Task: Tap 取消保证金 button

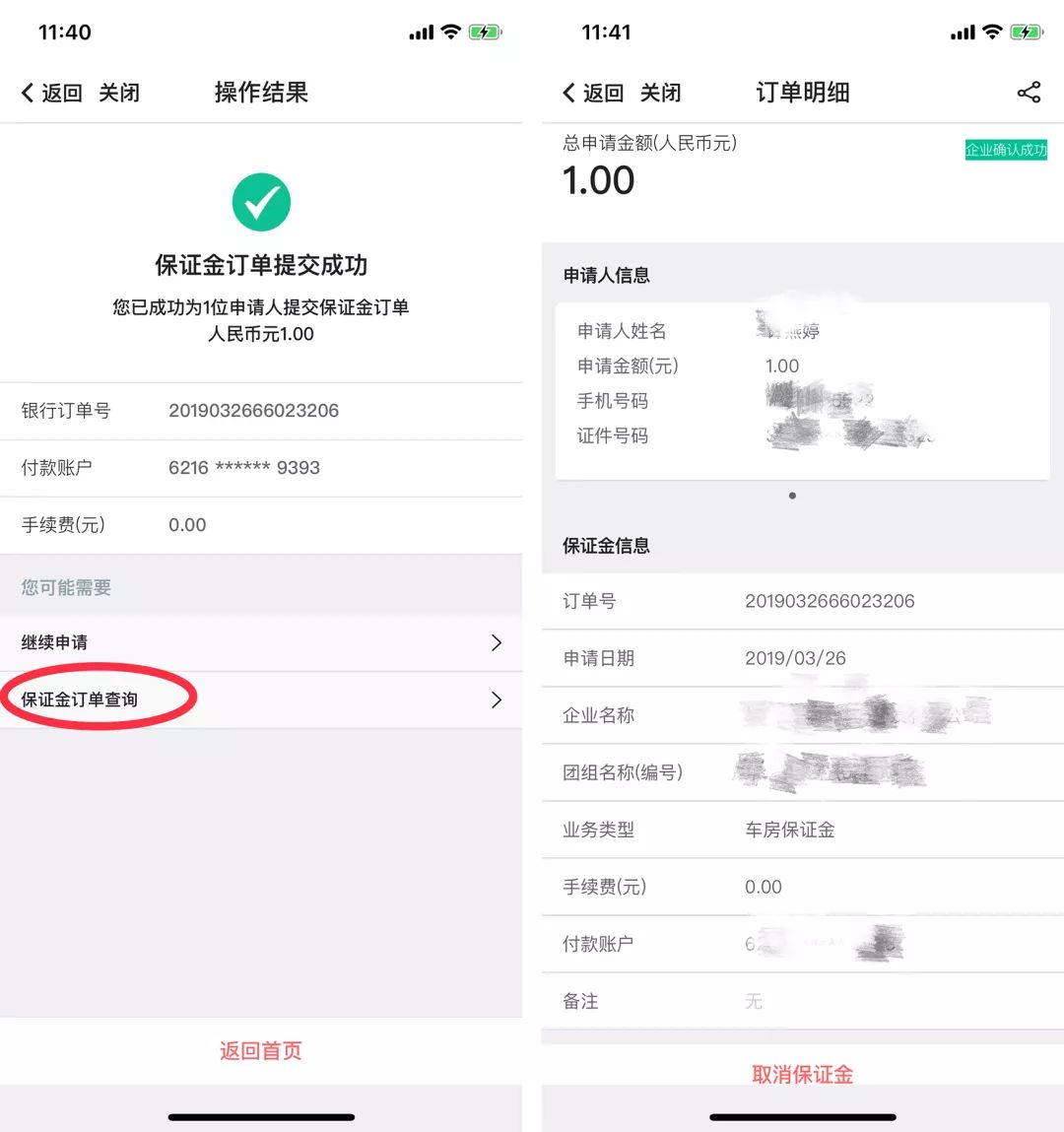Action: pyautogui.click(x=802, y=1074)
